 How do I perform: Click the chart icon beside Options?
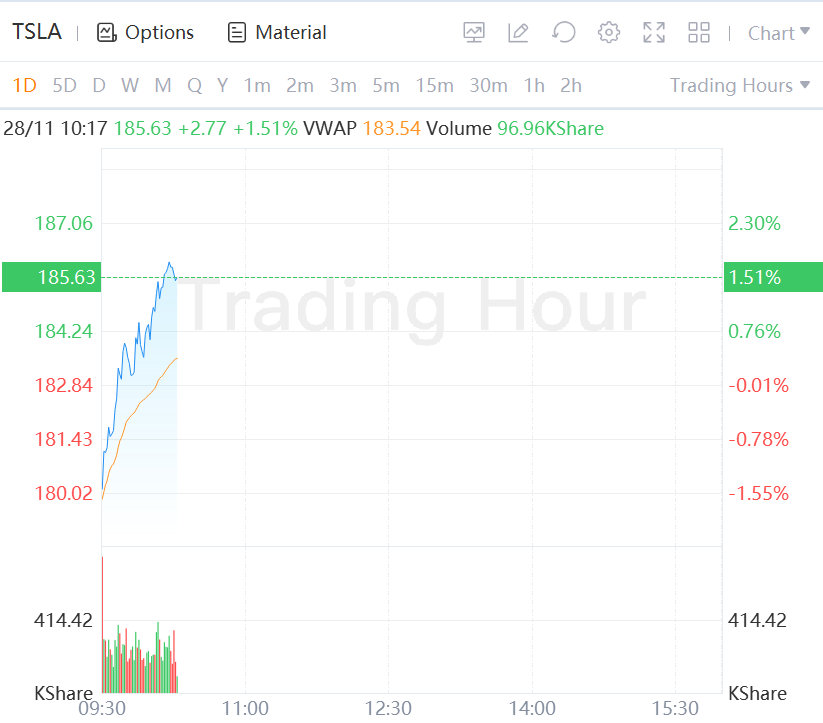[107, 33]
